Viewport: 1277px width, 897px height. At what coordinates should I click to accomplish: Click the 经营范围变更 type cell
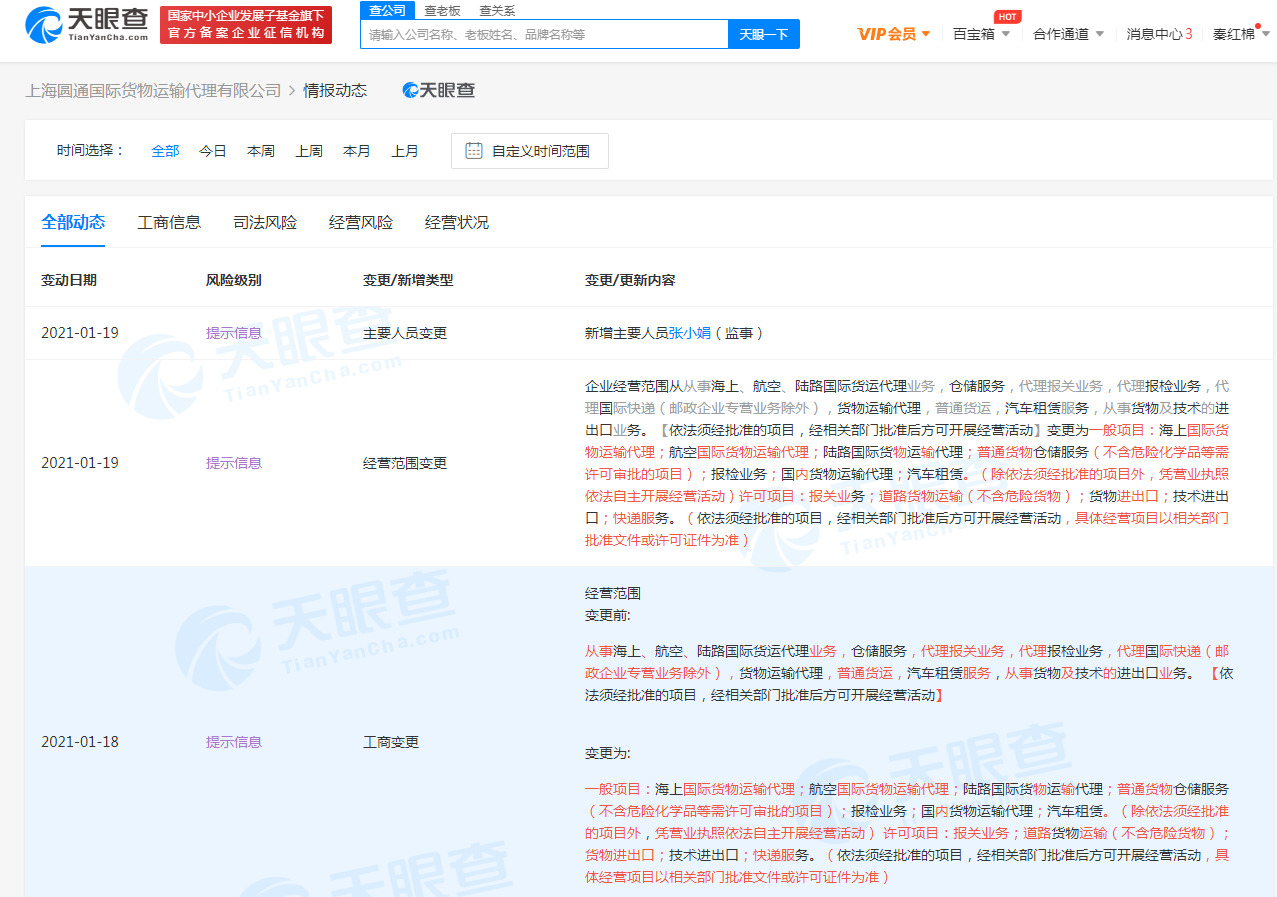(x=405, y=463)
